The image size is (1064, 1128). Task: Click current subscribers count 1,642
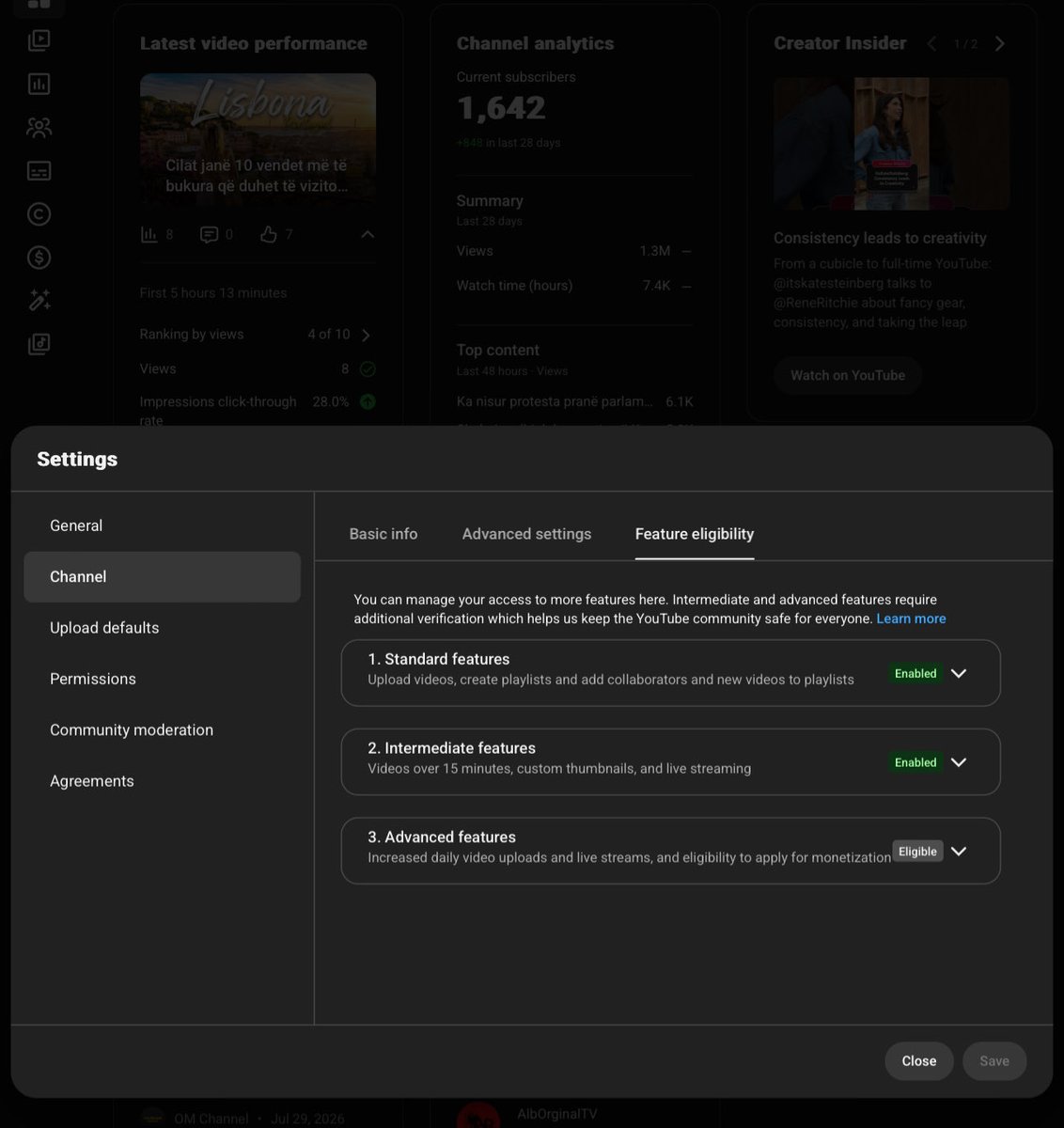[501, 108]
